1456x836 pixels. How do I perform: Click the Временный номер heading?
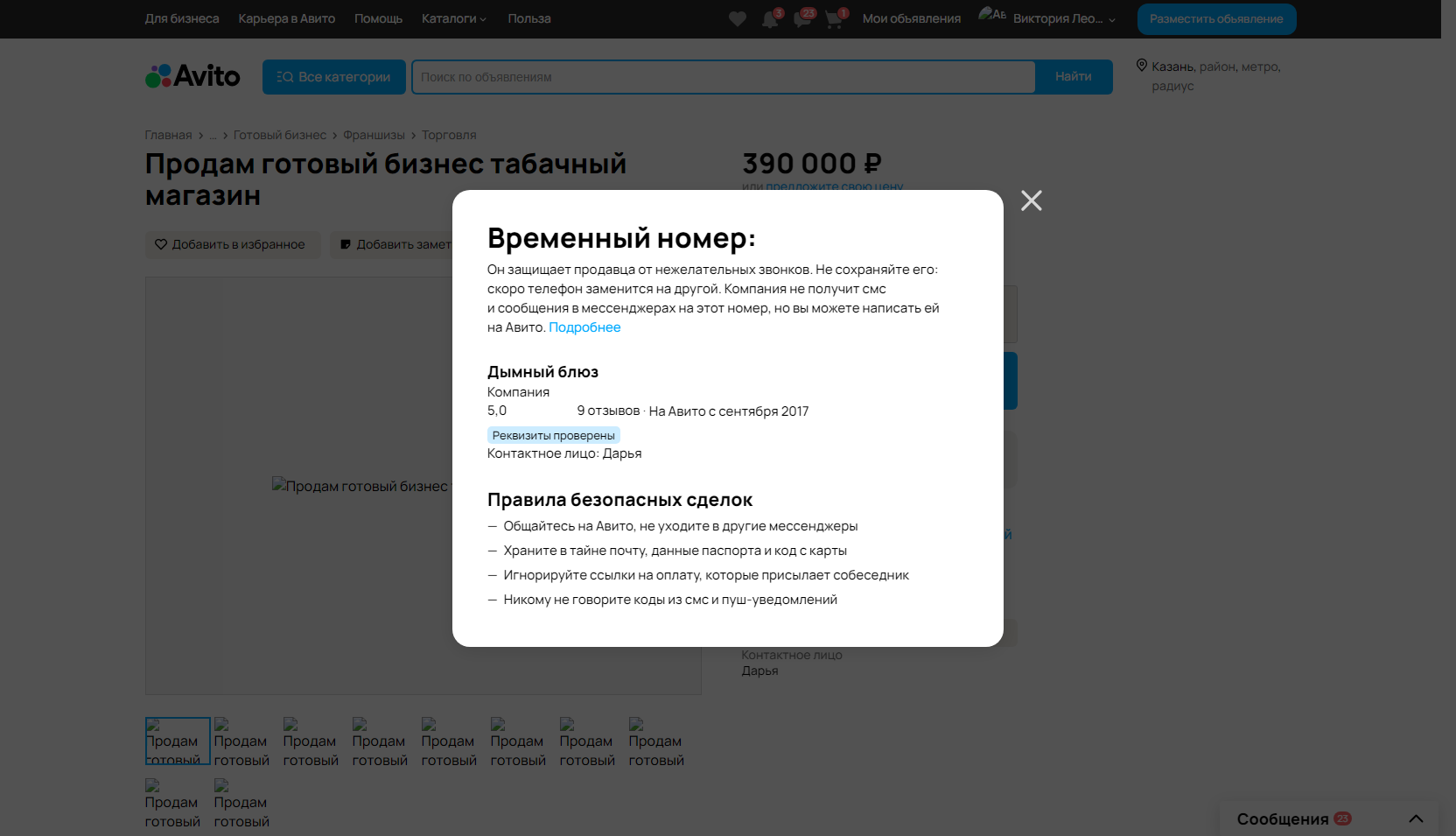click(621, 238)
